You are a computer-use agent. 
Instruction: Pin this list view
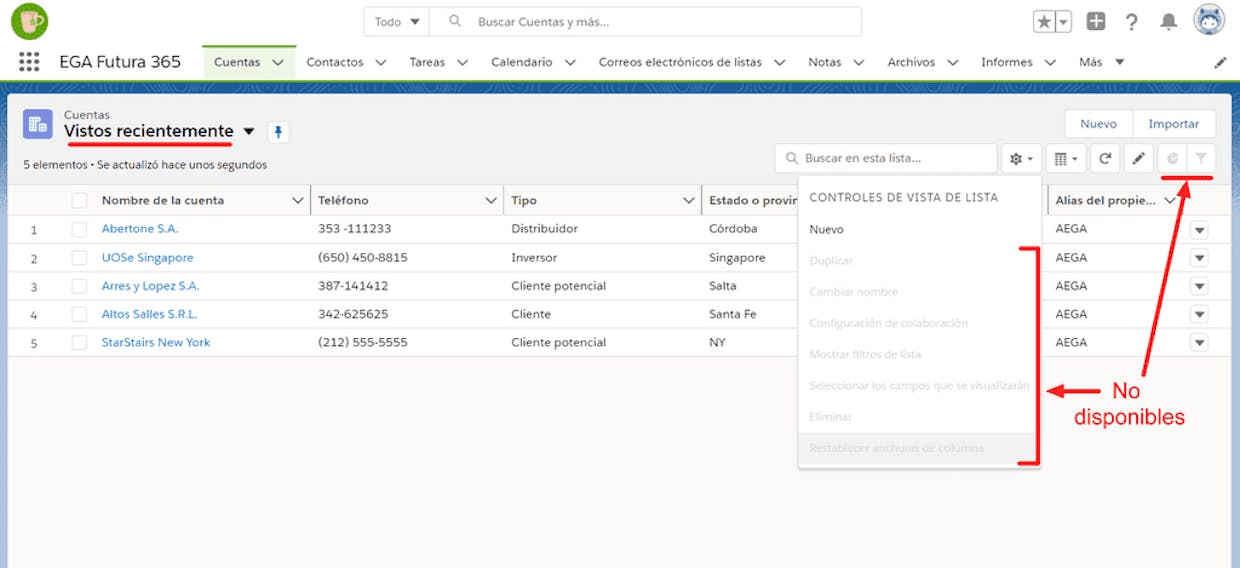tap(279, 132)
